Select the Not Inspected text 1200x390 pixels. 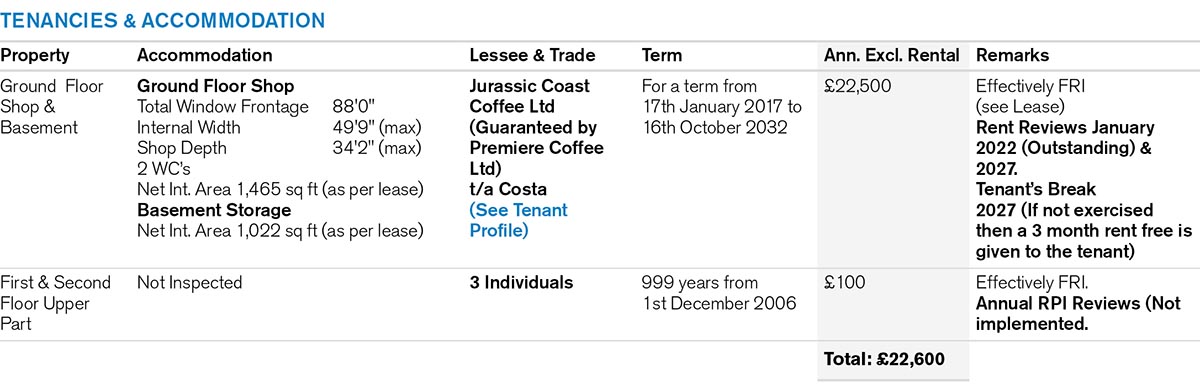189,283
